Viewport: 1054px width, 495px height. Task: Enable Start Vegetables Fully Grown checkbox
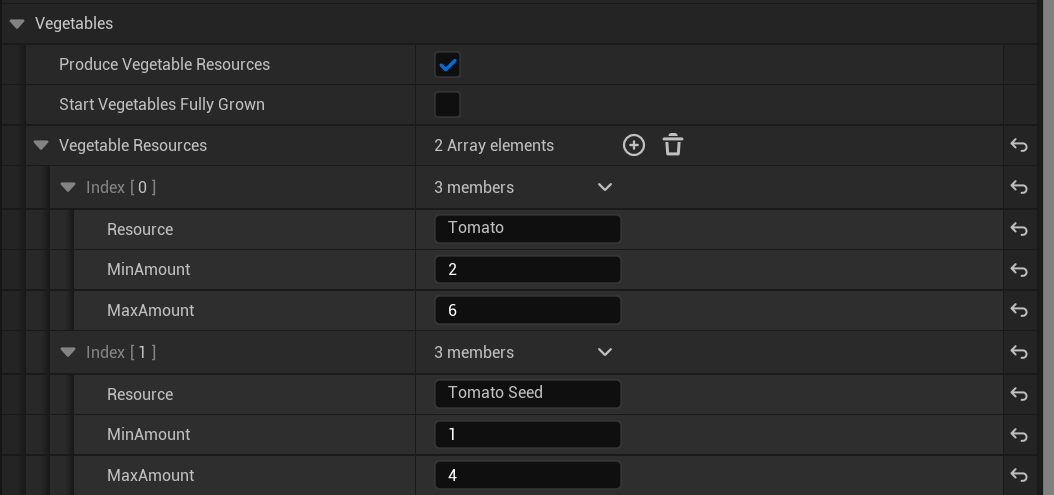point(447,104)
